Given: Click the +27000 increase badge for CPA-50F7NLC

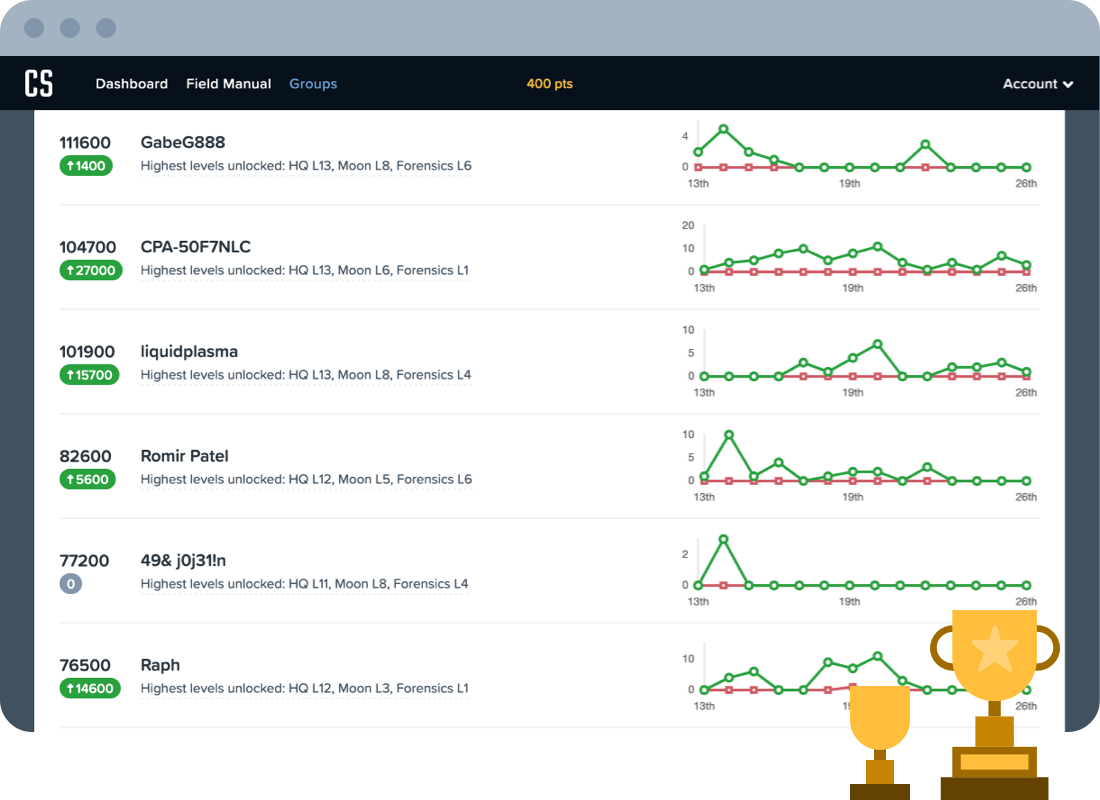Looking at the screenshot, I should click(x=91, y=270).
